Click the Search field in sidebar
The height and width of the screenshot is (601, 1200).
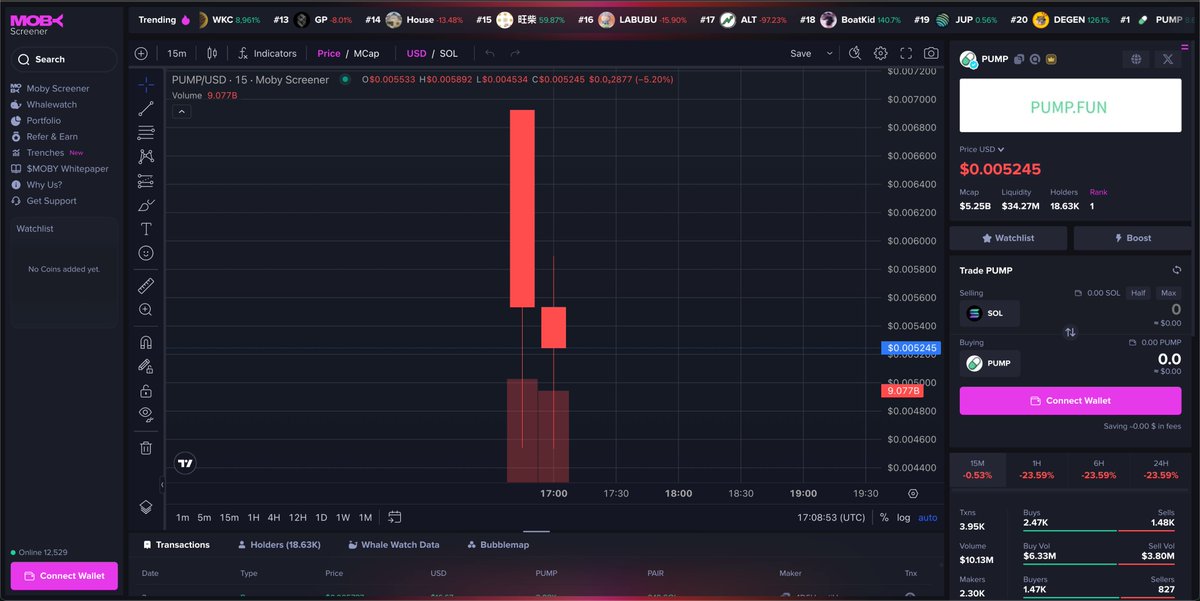(63, 59)
